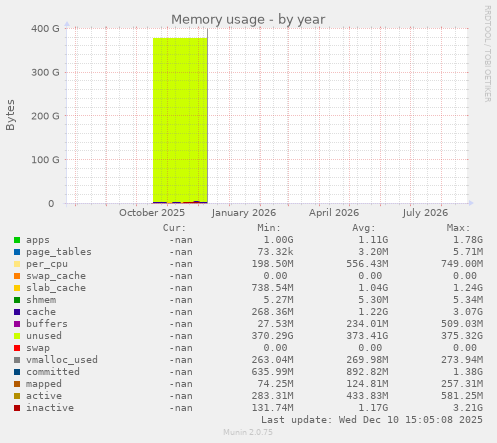Click the Munin 2.0.75 version text
The image size is (497, 443).
[x=248, y=432]
